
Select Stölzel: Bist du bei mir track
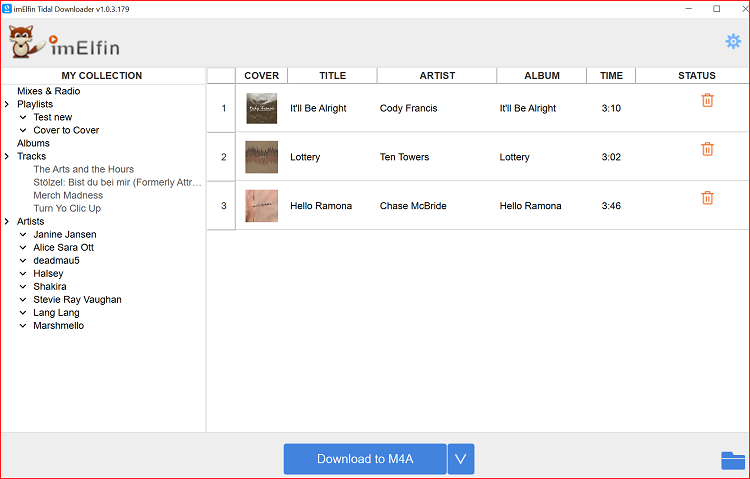(117, 182)
